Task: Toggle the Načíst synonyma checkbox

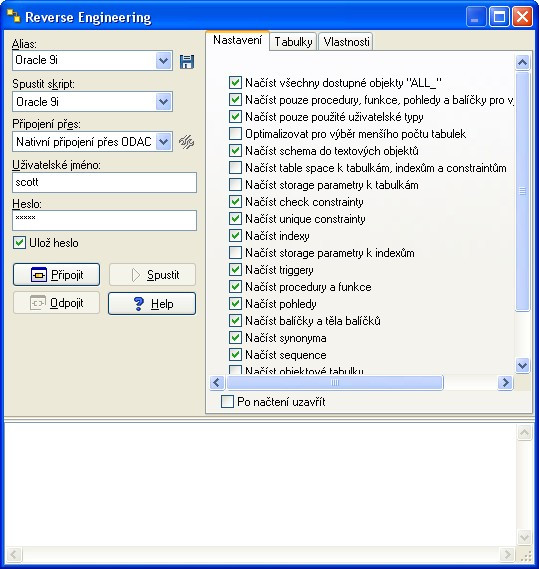Action: click(235, 337)
